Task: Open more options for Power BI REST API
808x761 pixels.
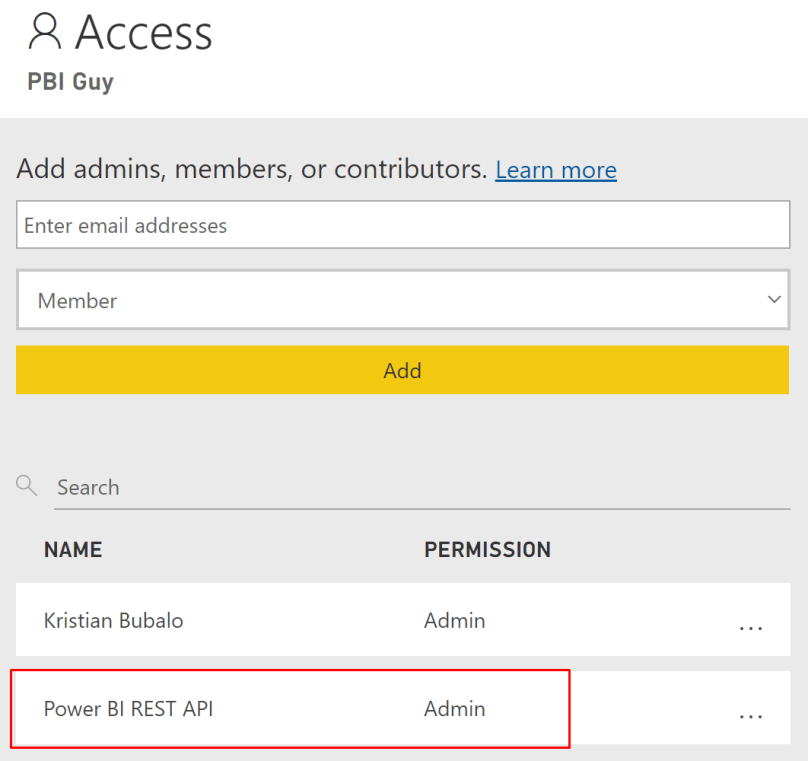Action: click(x=750, y=716)
